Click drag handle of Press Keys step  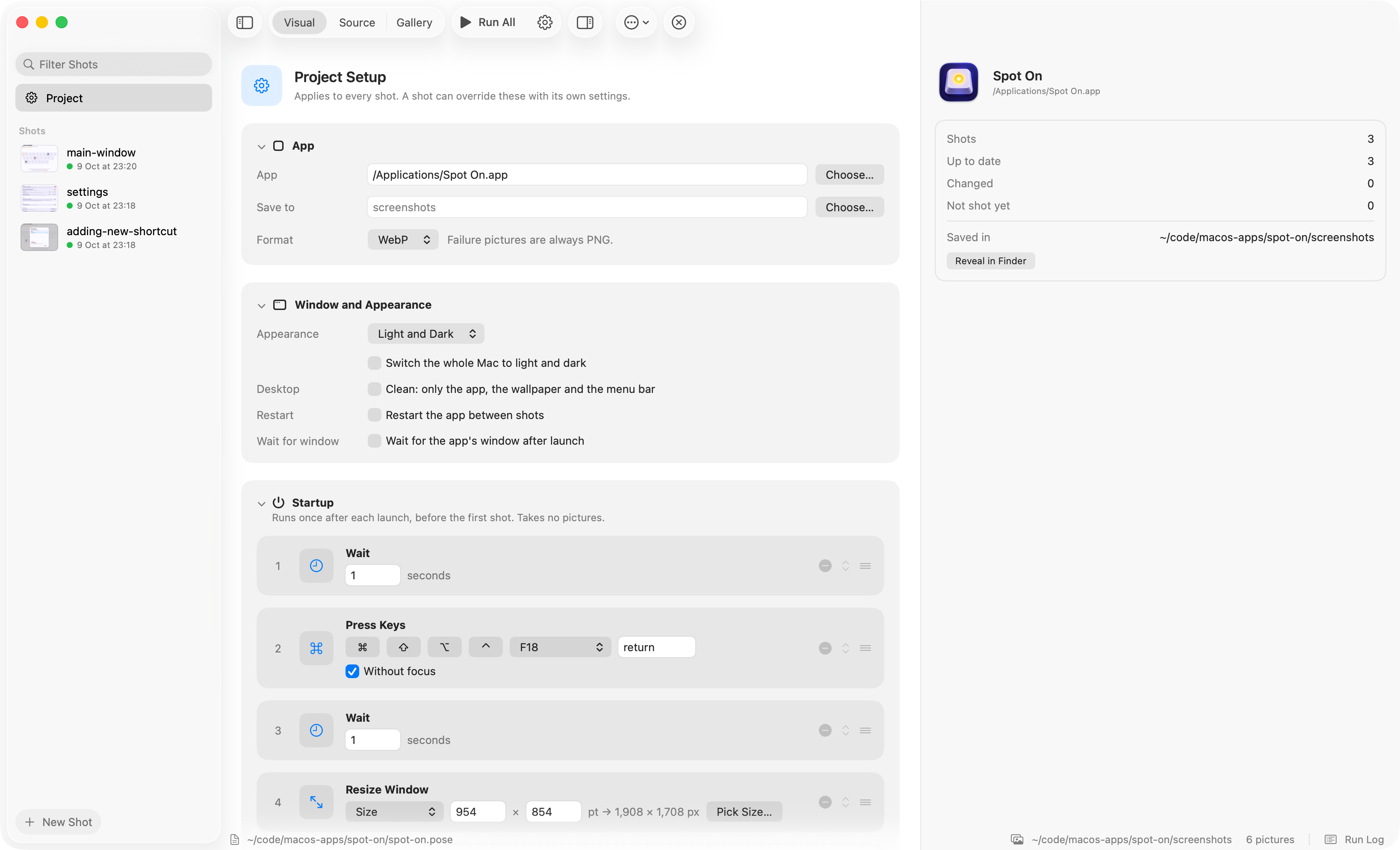(865, 648)
